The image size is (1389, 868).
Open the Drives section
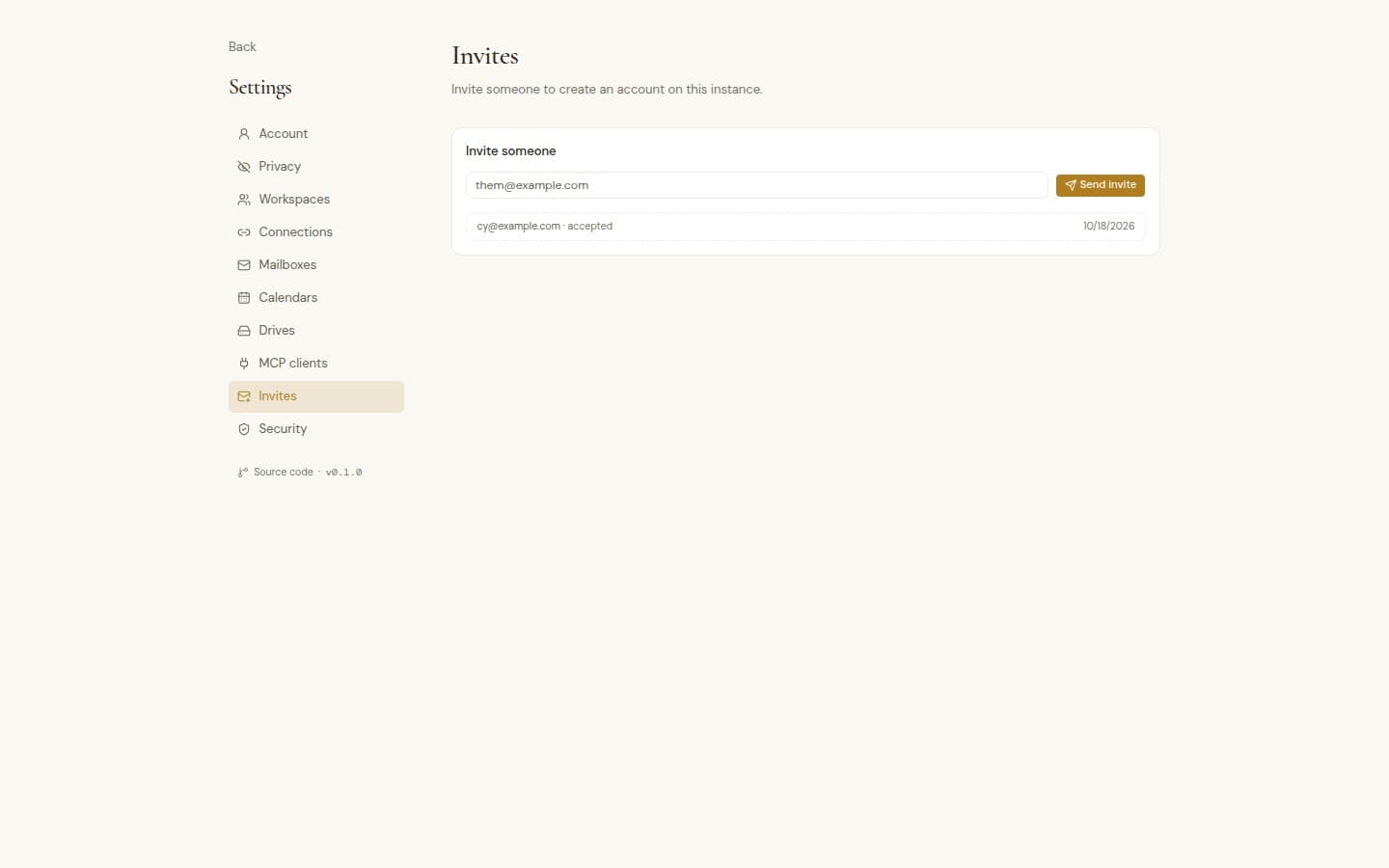click(x=316, y=331)
